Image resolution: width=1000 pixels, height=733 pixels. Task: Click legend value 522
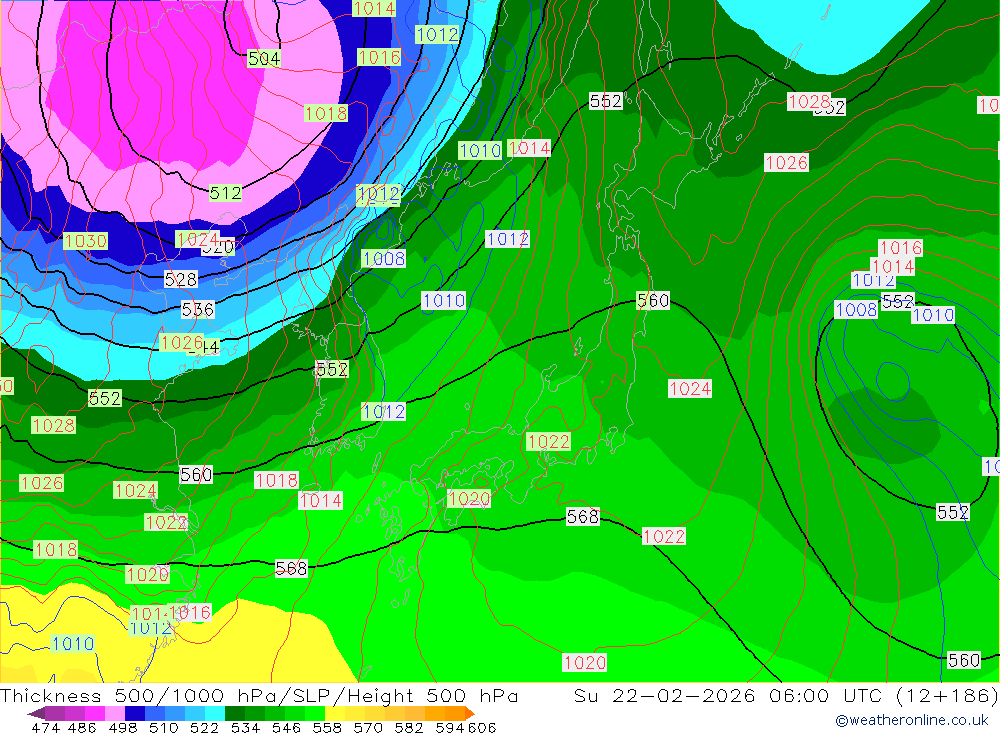tap(204, 727)
